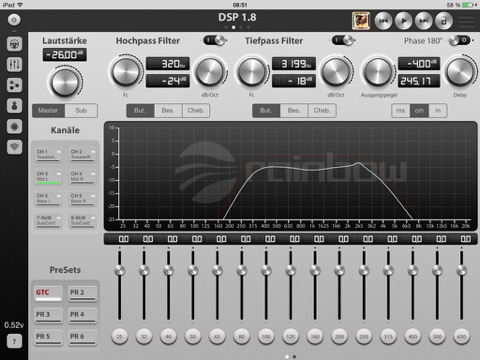The height and width of the screenshot is (360, 480).
Task: Choose Cheb. type for Tiefpass filter
Action: click(322, 110)
